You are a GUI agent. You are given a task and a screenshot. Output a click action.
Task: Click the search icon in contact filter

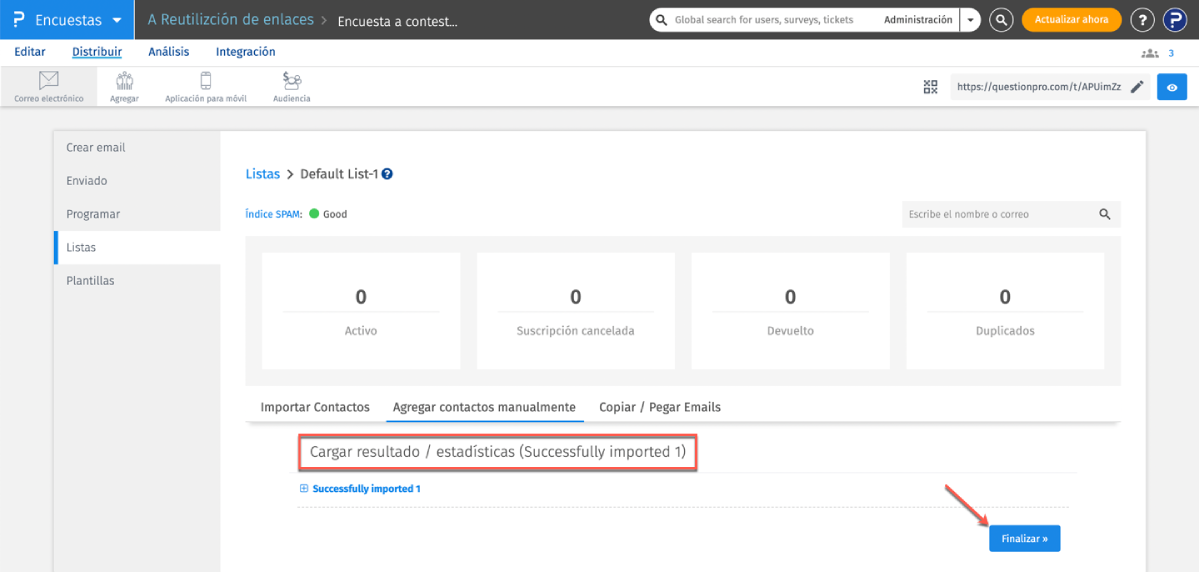(x=1105, y=214)
